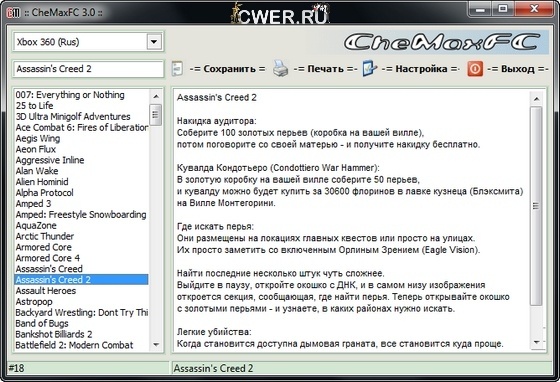
Task: Select Backyard Wrestling: Dont Try This entry
Action: [x=82, y=313]
